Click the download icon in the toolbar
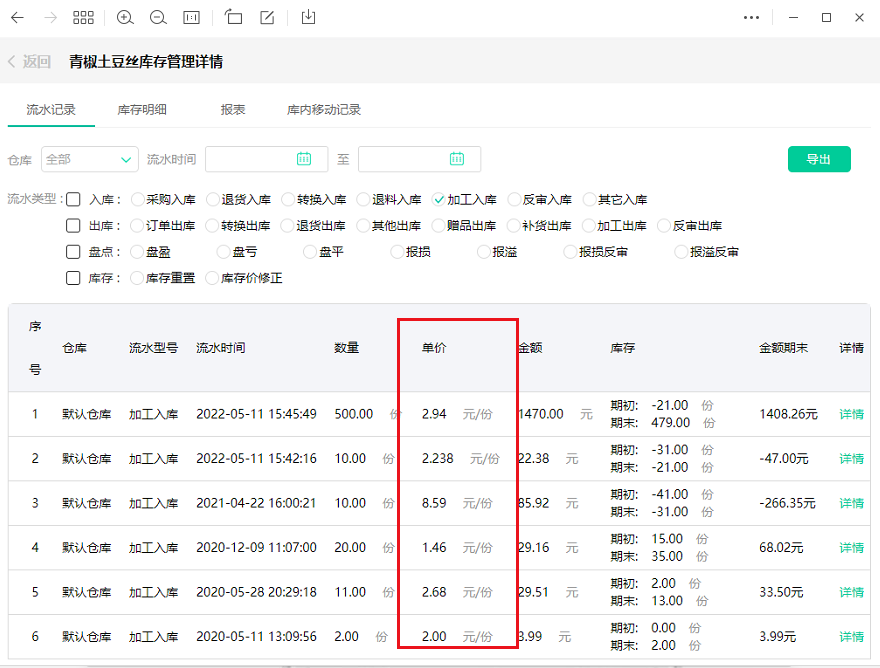Image resolution: width=880 pixels, height=668 pixels. tap(308, 17)
